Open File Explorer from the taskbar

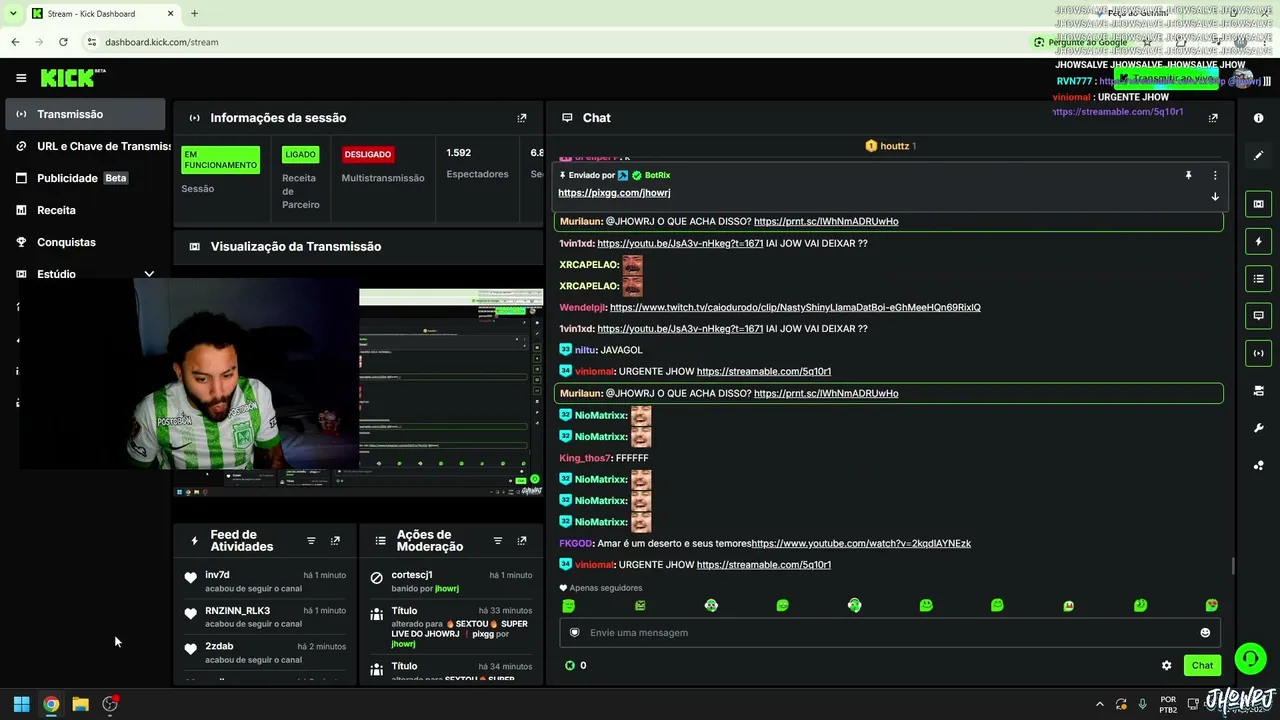click(80, 704)
